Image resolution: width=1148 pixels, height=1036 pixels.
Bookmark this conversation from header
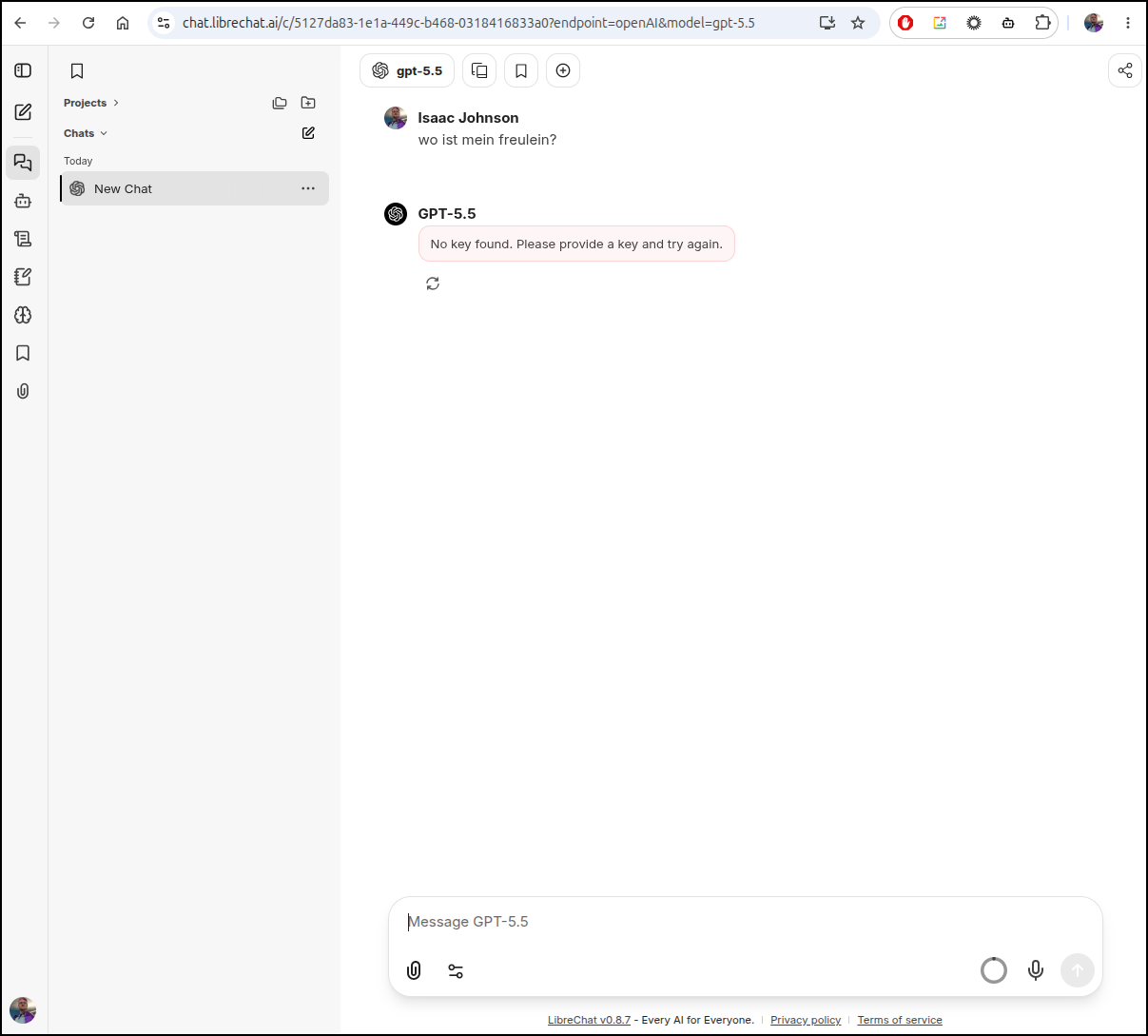pyautogui.click(x=521, y=70)
